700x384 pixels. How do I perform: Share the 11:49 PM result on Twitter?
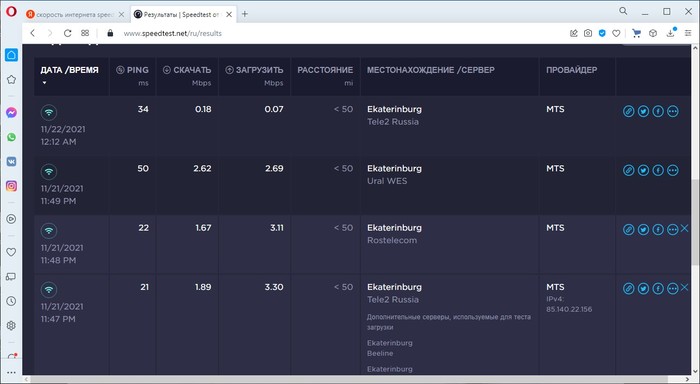point(643,171)
